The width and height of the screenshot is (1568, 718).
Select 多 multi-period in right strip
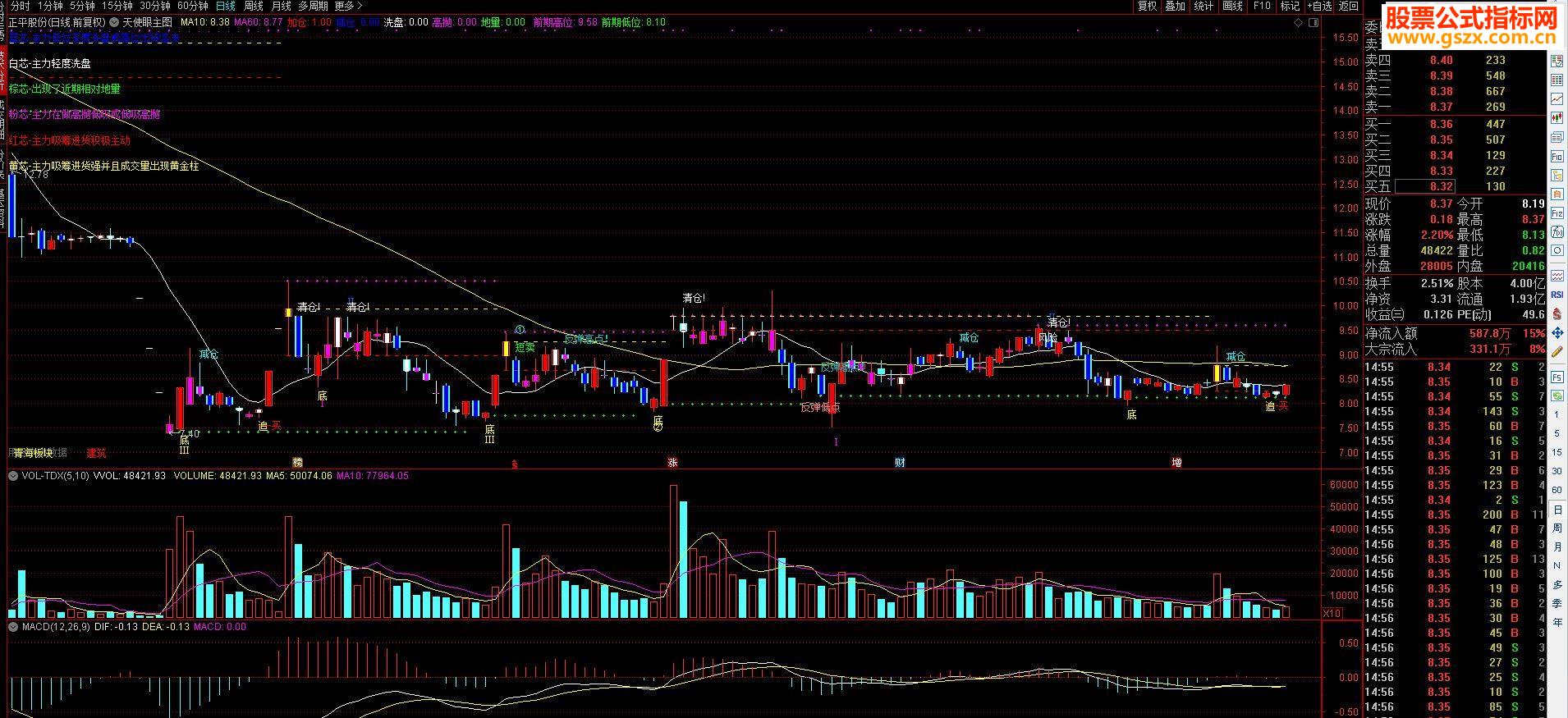point(1557,584)
